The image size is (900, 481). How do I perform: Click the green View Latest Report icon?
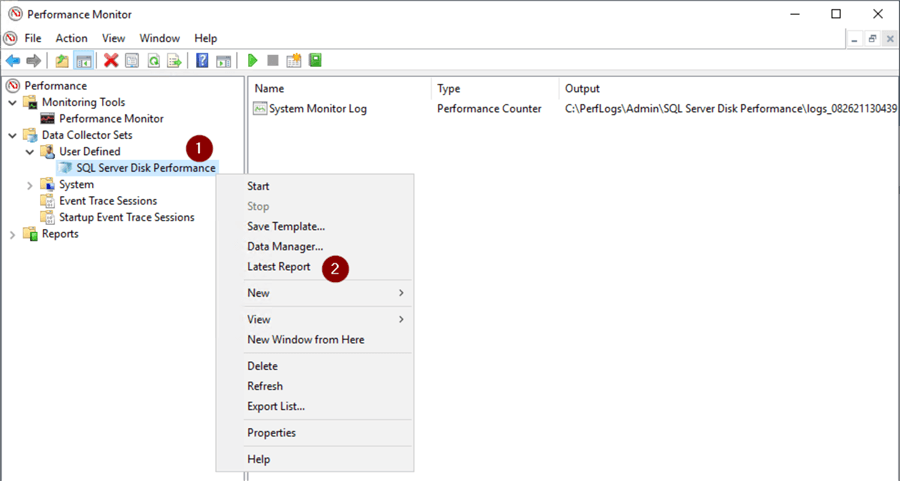click(x=315, y=61)
